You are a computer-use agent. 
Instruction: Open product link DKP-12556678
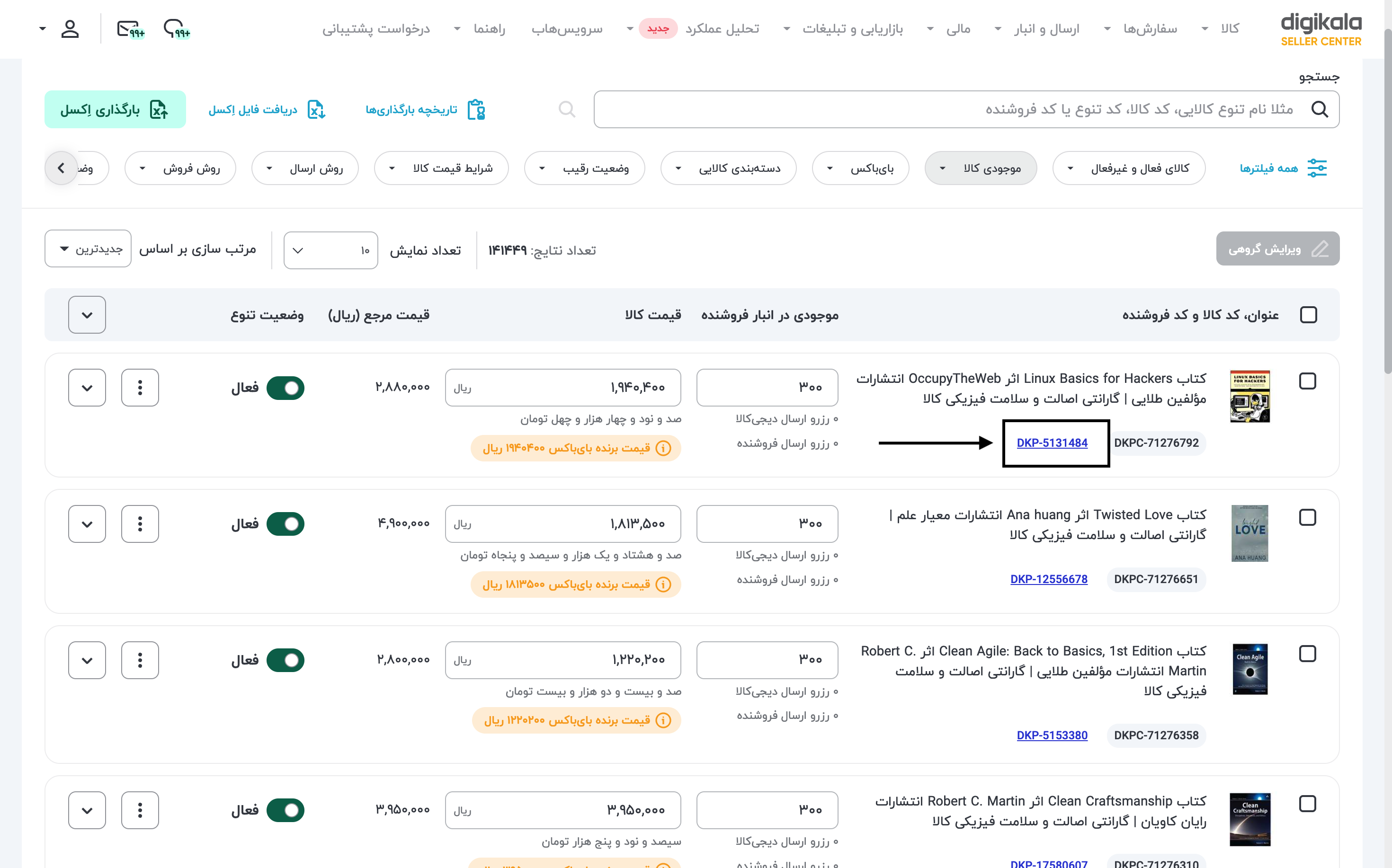click(1049, 579)
